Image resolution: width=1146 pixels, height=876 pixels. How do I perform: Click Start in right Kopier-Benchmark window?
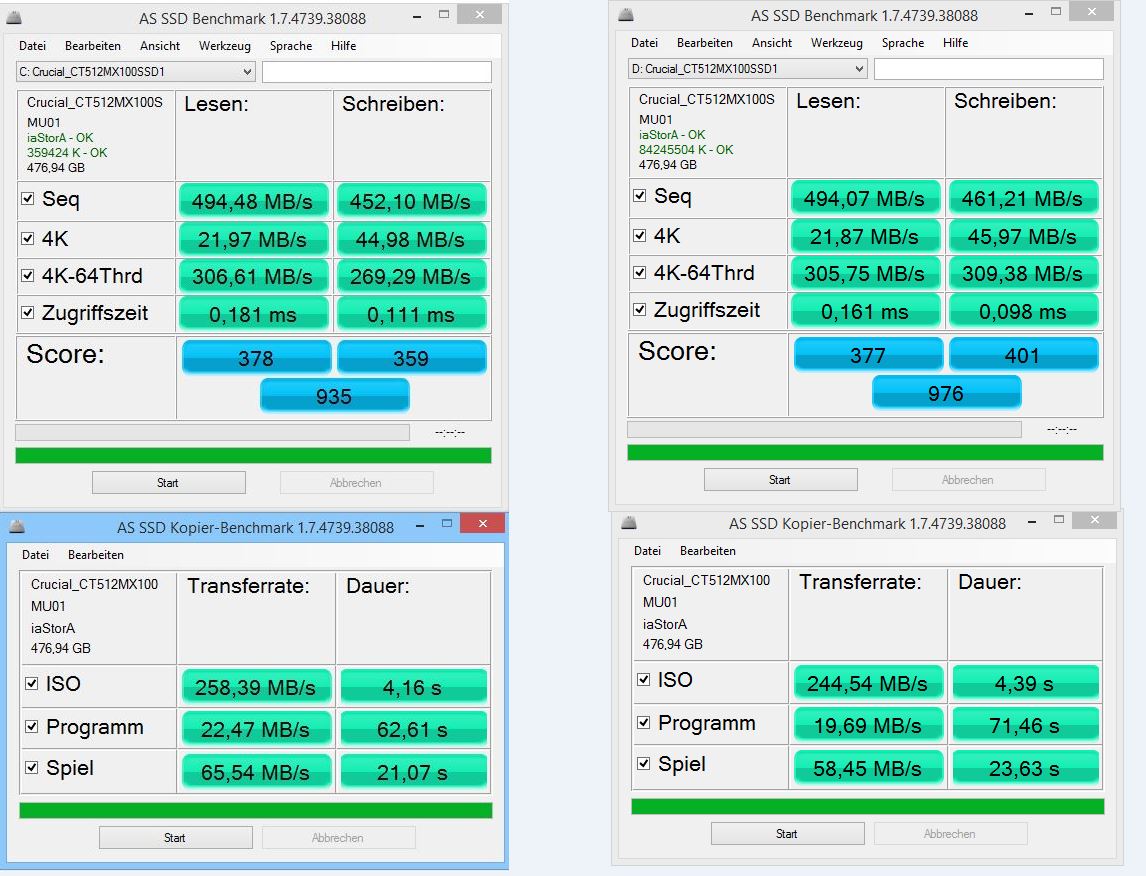(x=788, y=834)
